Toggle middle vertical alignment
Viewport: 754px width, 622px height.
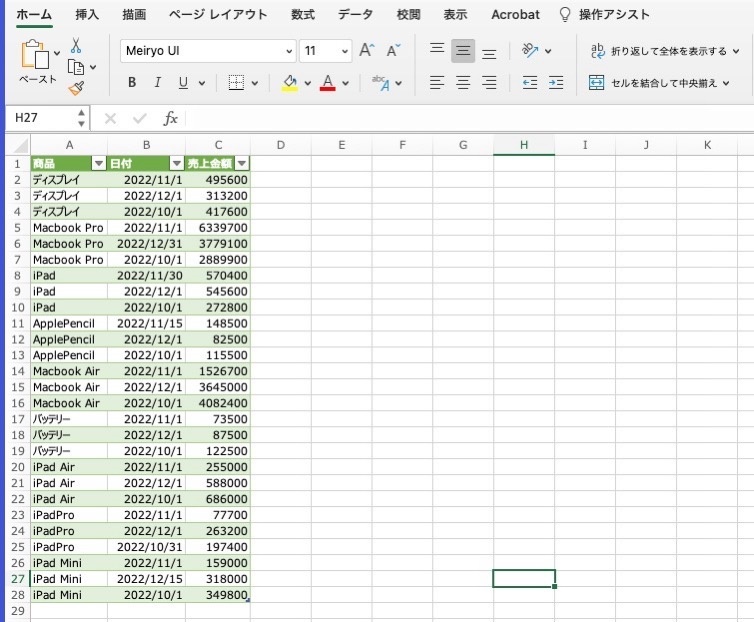tap(463, 51)
